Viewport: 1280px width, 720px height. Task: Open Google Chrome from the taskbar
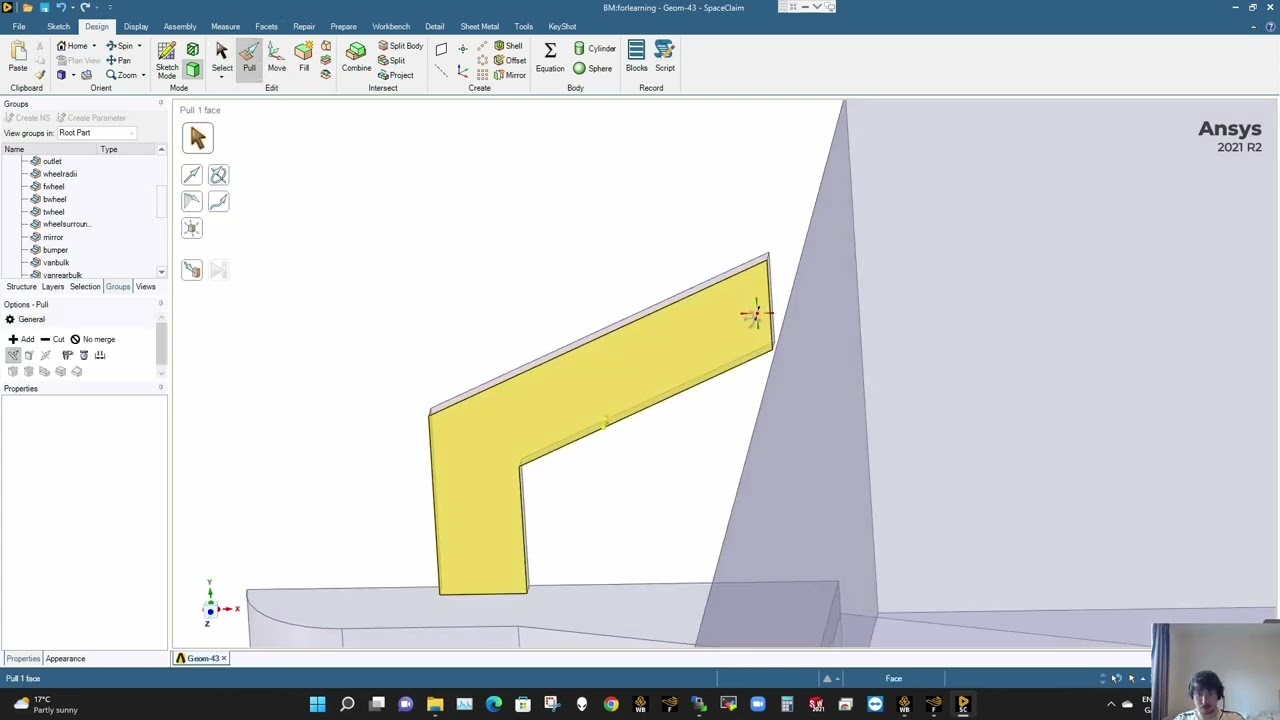[x=611, y=704]
